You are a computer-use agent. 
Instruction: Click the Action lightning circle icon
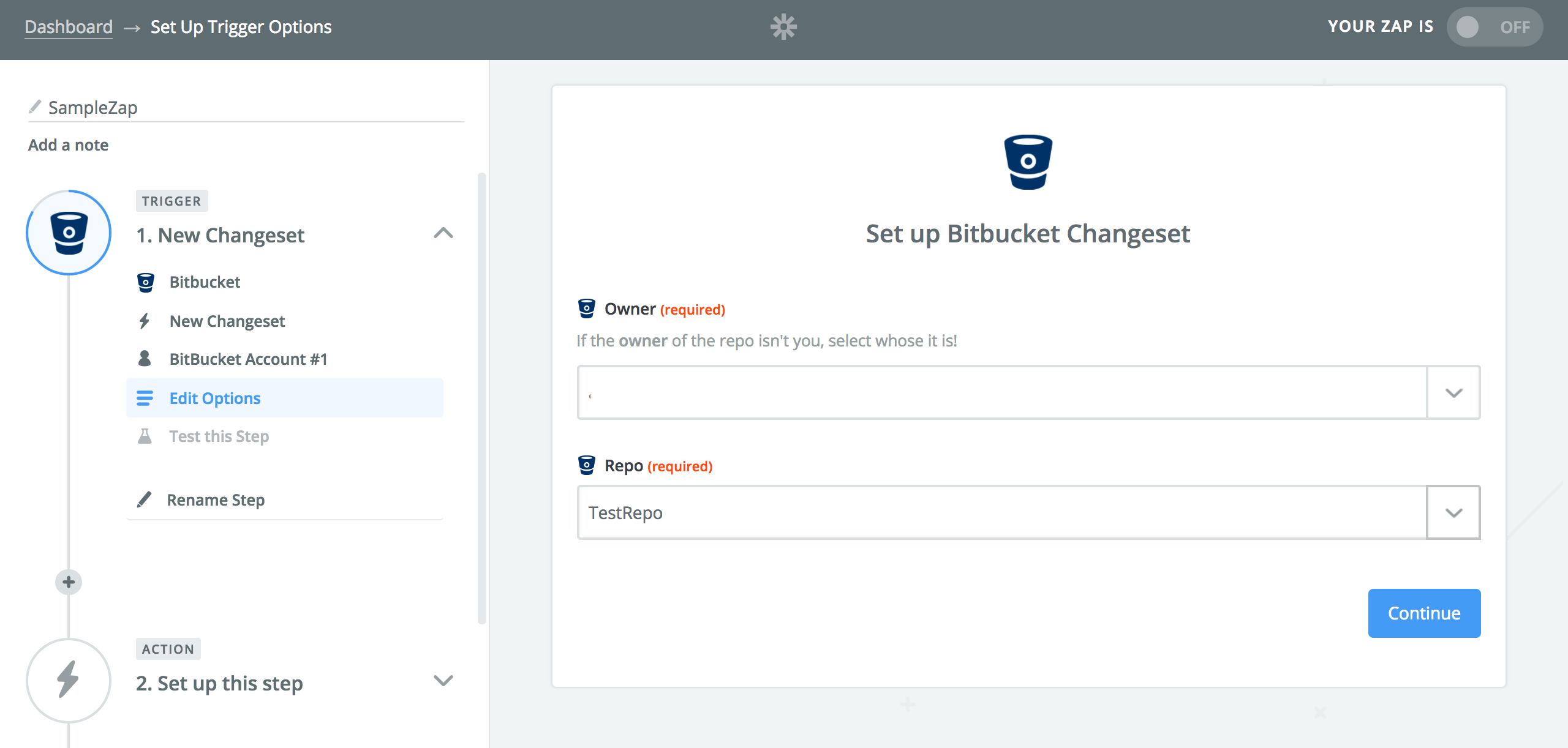pyautogui.click(x=68, y=681)
